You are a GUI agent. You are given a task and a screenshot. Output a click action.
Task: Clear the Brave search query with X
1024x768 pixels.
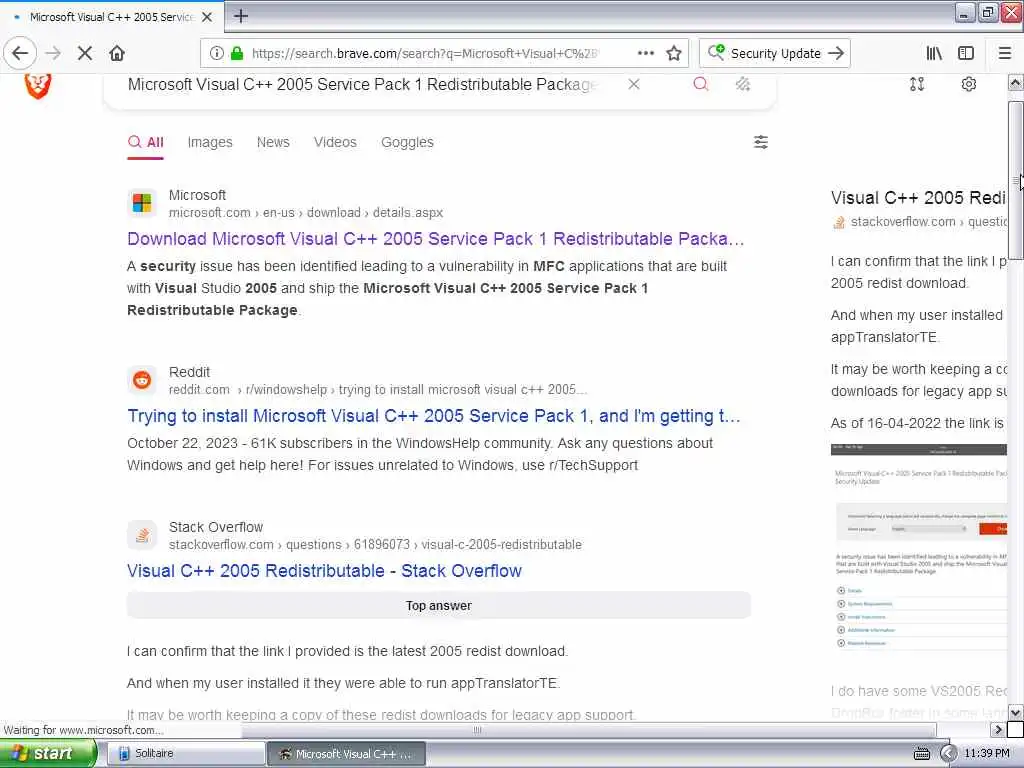633,84
